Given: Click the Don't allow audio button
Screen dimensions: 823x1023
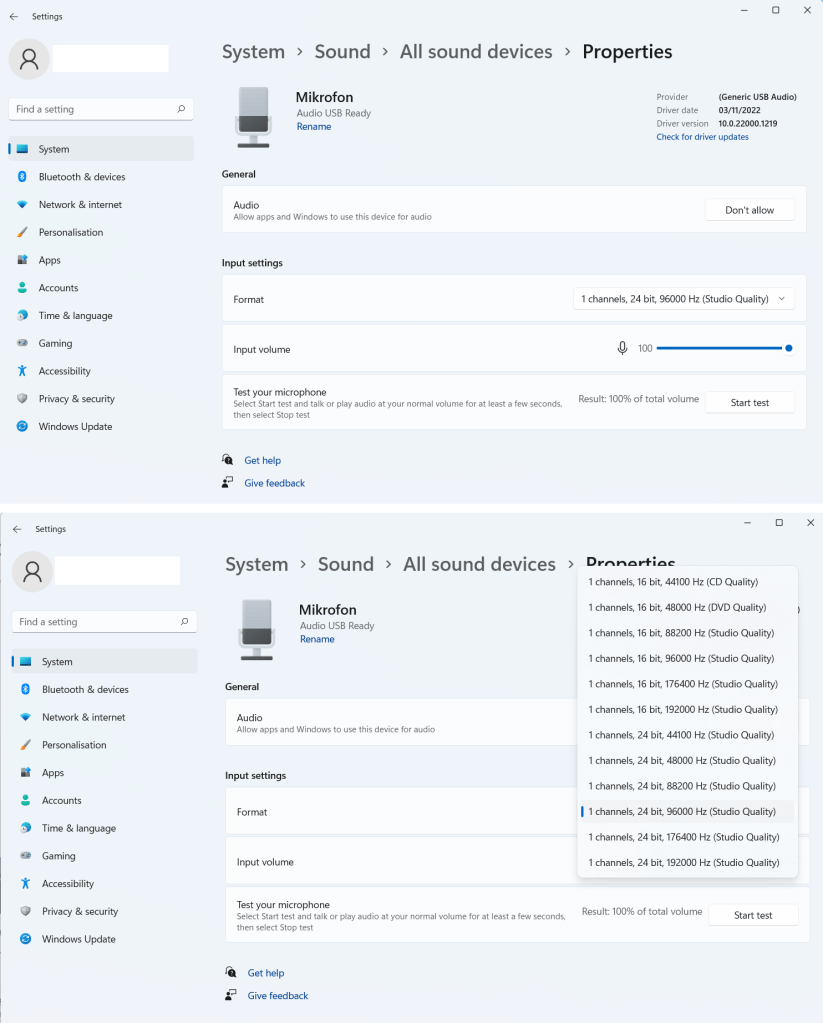Looking at the screenshot, I should (749, 210).
